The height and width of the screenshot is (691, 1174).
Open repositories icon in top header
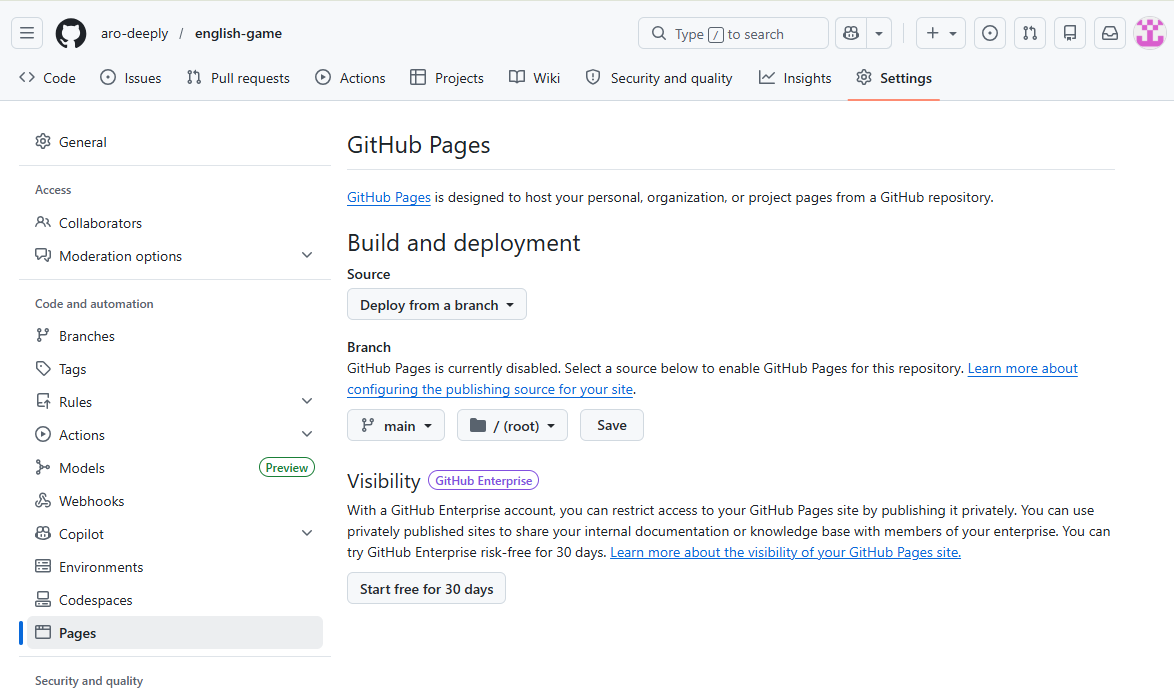[1070, 33]
